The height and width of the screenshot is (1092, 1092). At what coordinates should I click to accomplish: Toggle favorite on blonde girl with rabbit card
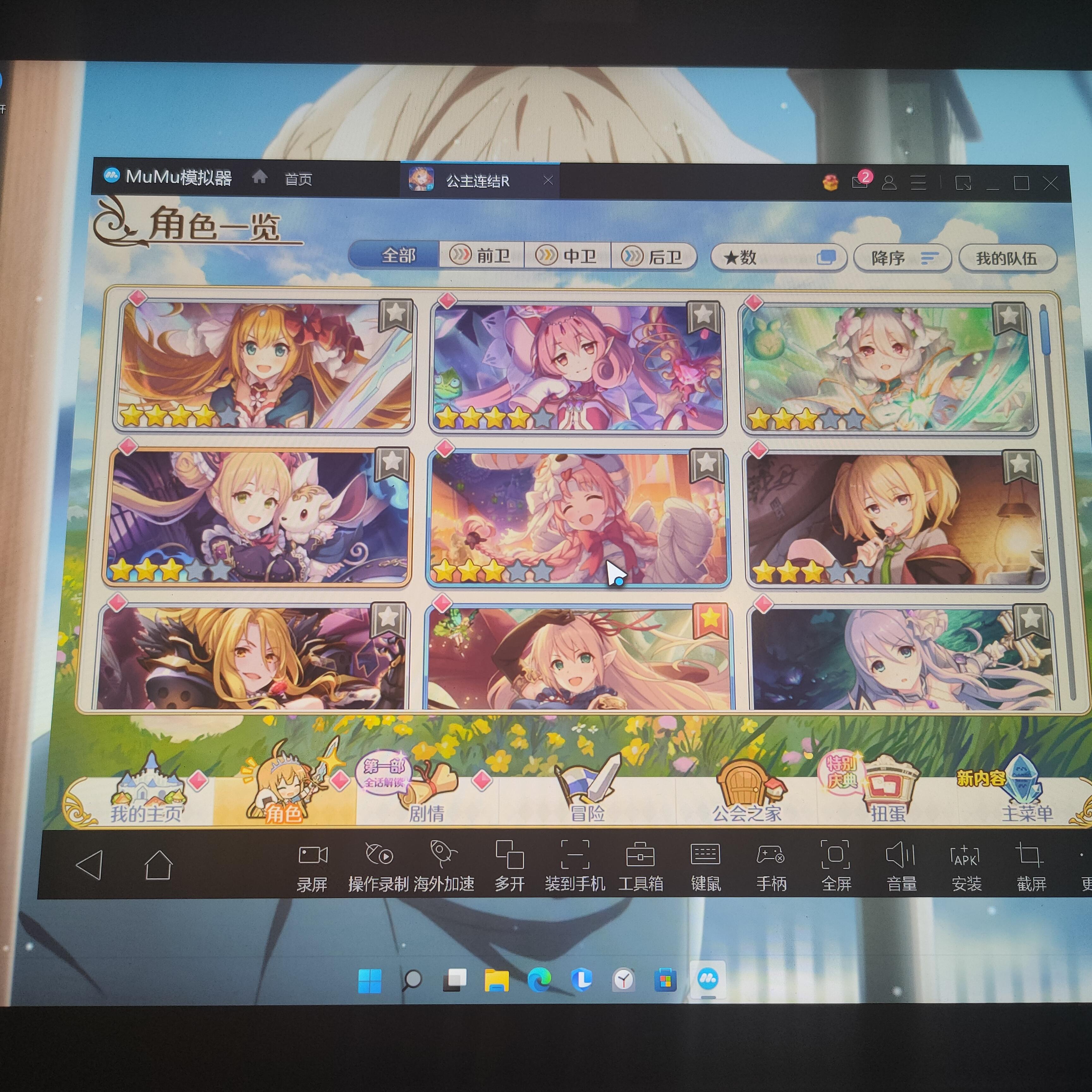tap(392, 464)
